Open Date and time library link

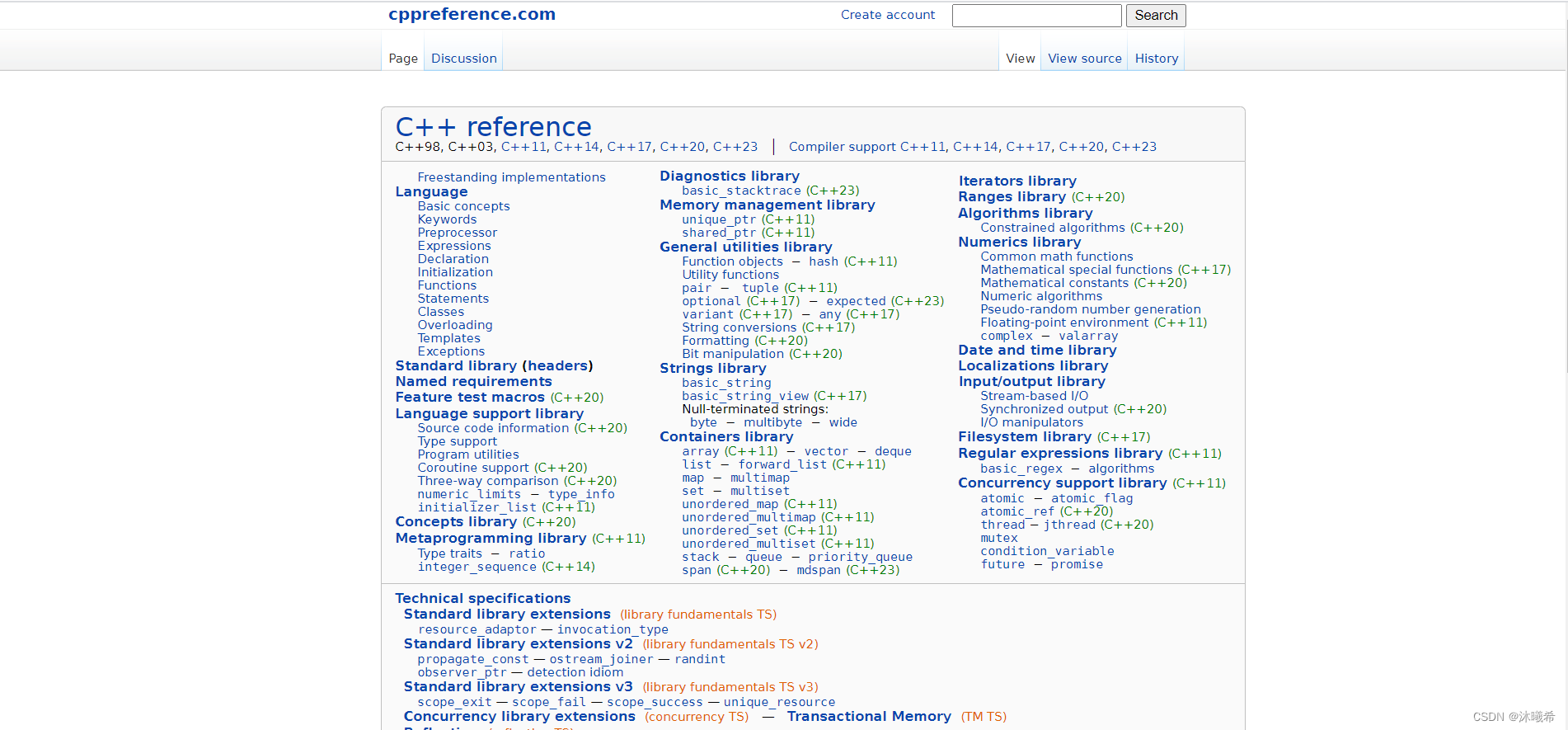pyautogui.click(x=1037, y=350)
